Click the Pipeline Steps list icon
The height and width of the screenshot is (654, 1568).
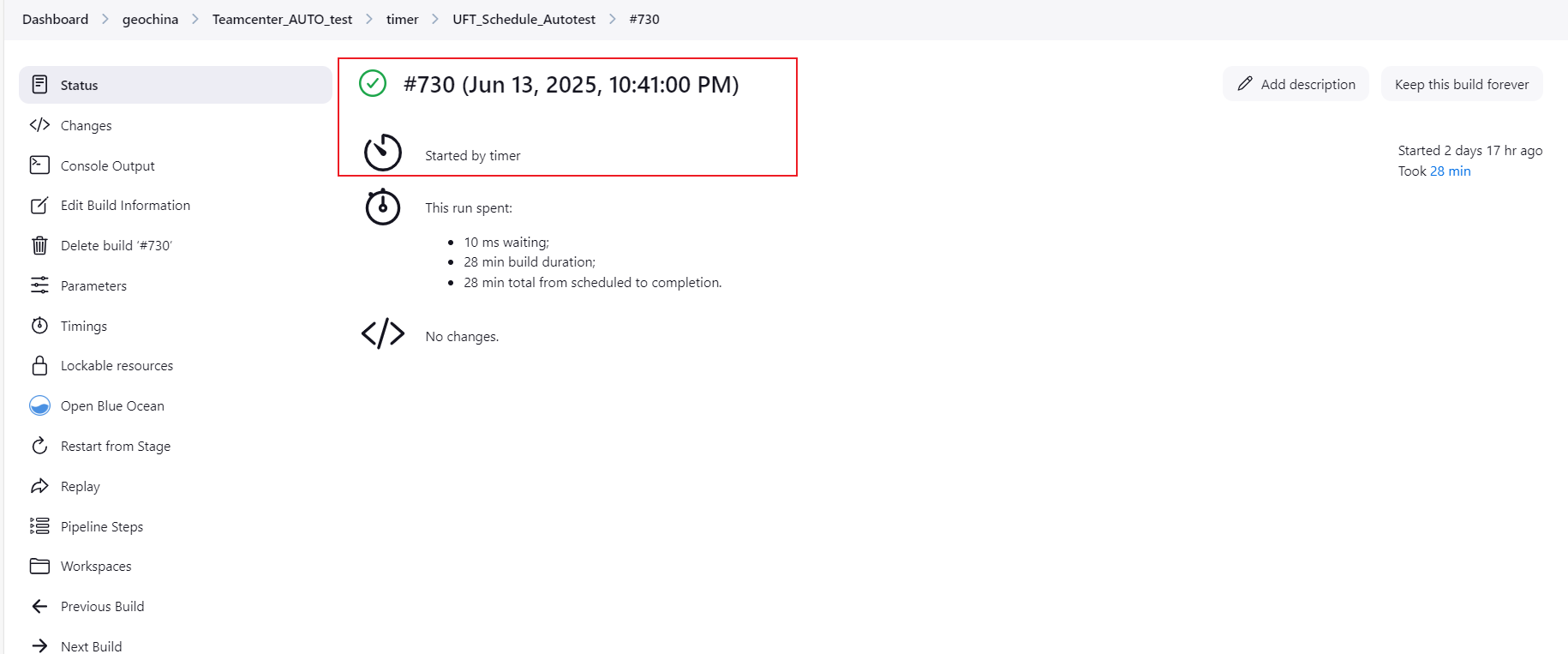pyautogui.click(x=39, y=525)
